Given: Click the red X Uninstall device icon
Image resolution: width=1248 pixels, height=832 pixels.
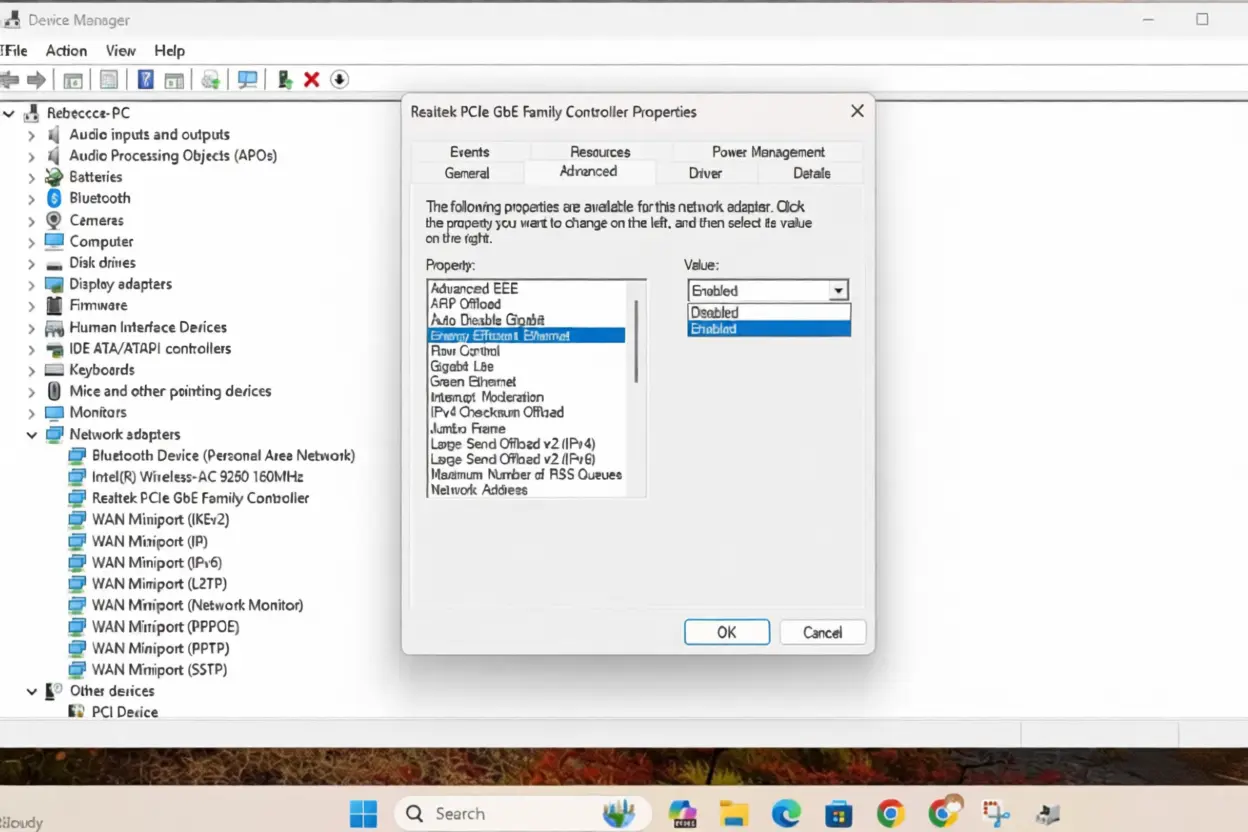Looking at the screenshot, I should pyautogui.click(x=312, y=80).
